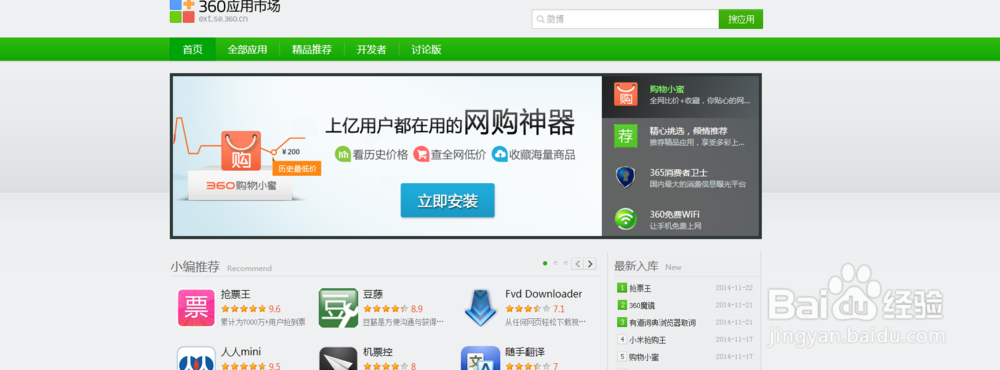
Task: Open 360魔镜 in 最新入库 list
Action: point(643,305)
